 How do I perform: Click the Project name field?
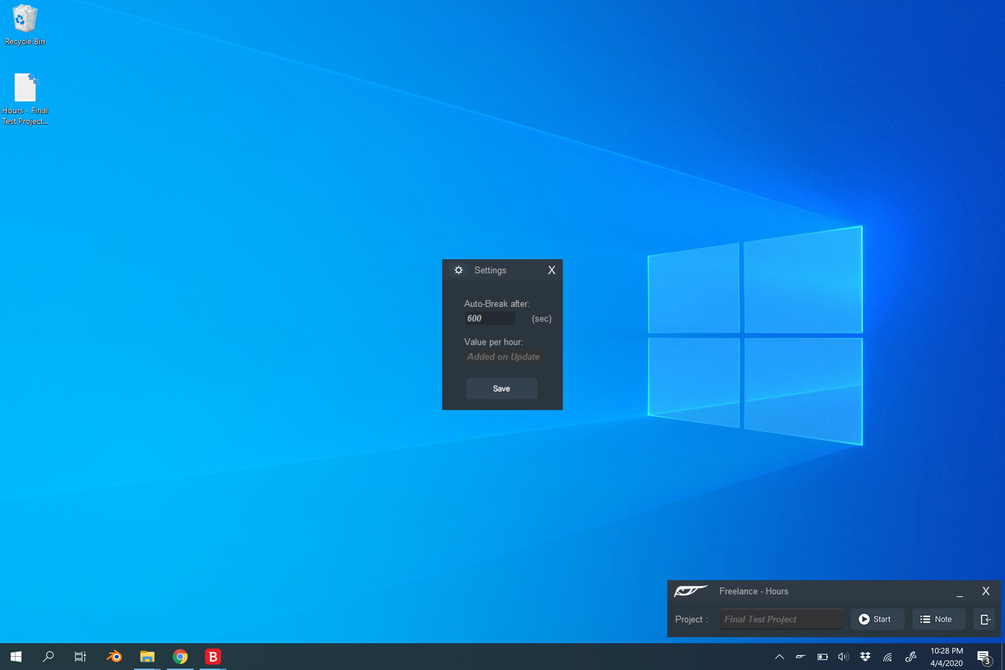pos(781,619)
